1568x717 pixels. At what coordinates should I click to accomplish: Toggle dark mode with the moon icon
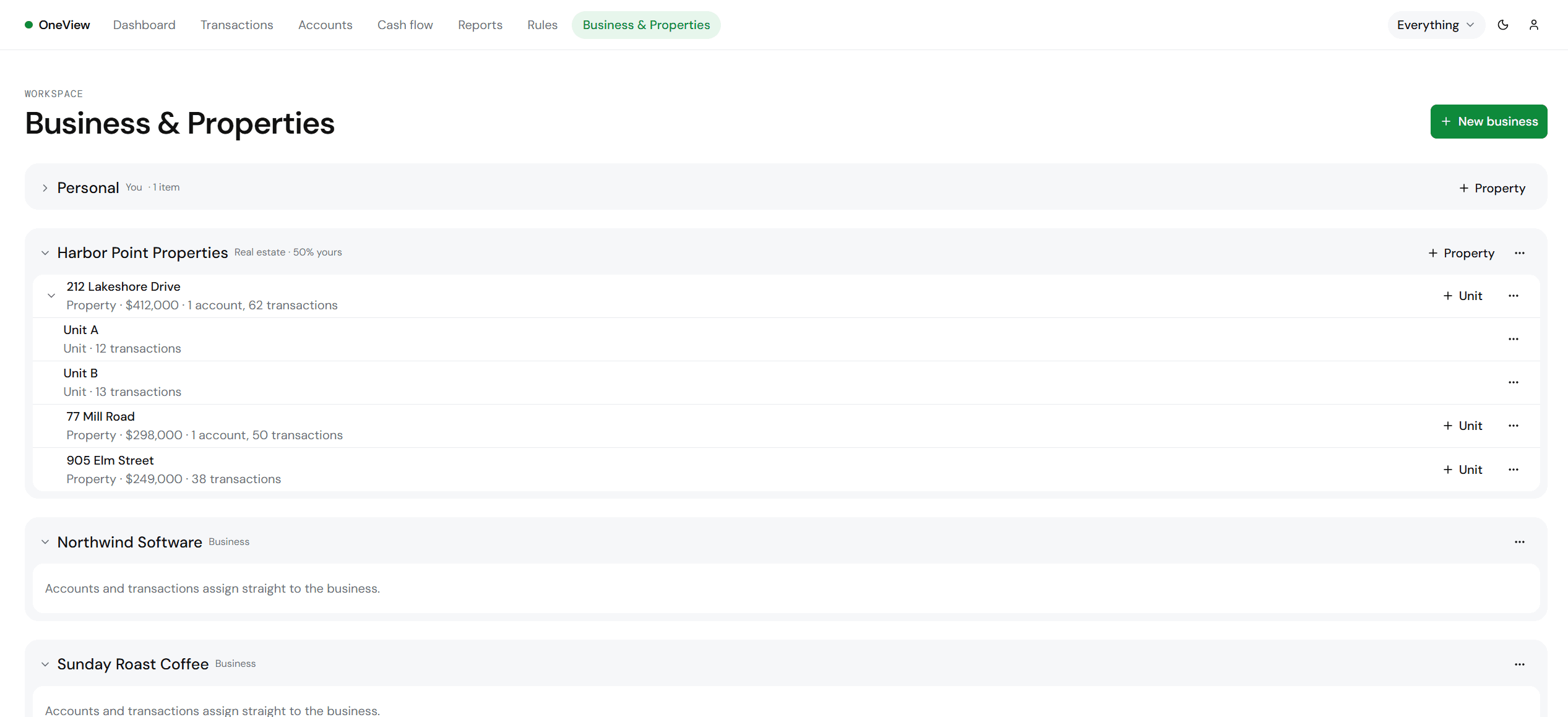pos(1503,25)
